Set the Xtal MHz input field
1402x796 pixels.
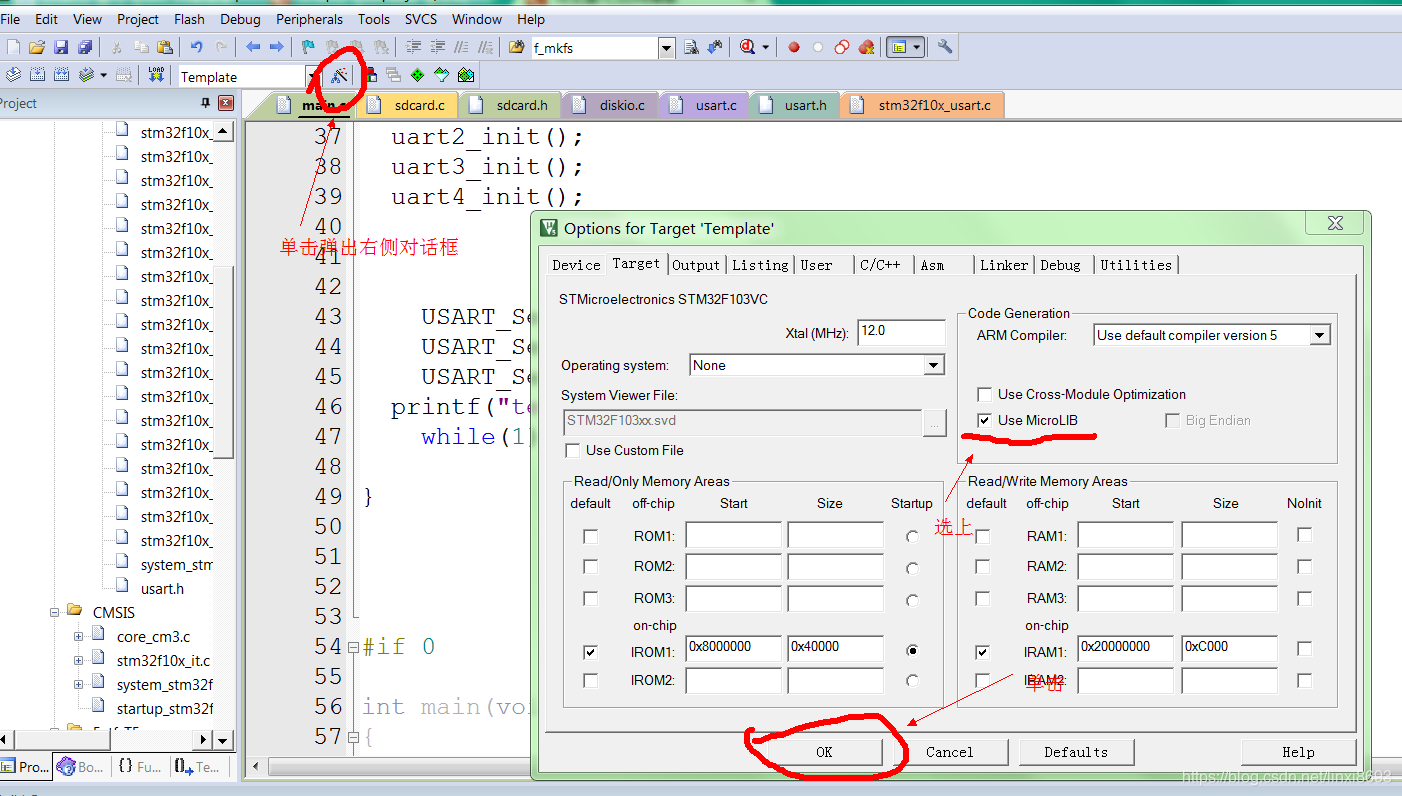900,332
